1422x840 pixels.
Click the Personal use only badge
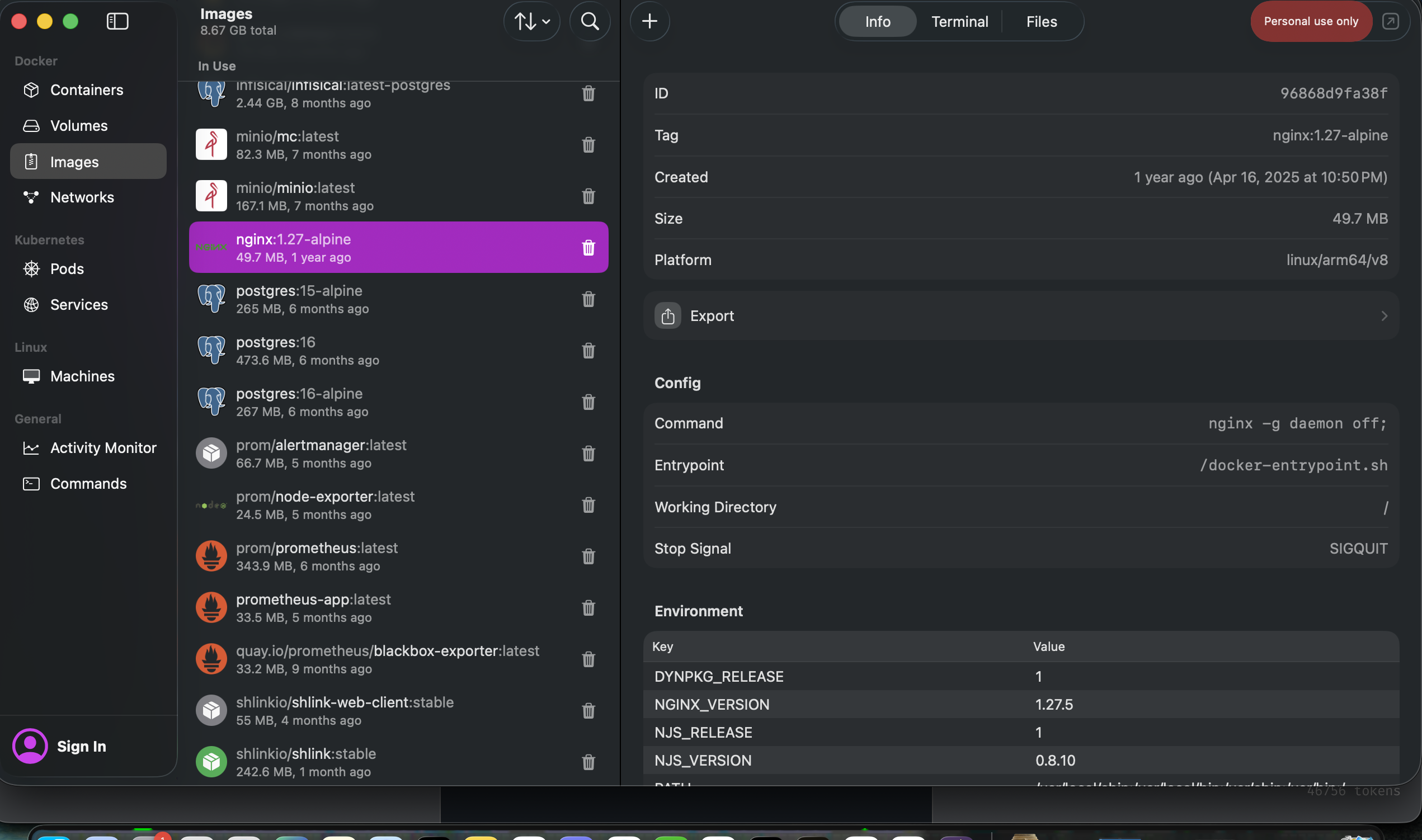tap(1311, 21)
